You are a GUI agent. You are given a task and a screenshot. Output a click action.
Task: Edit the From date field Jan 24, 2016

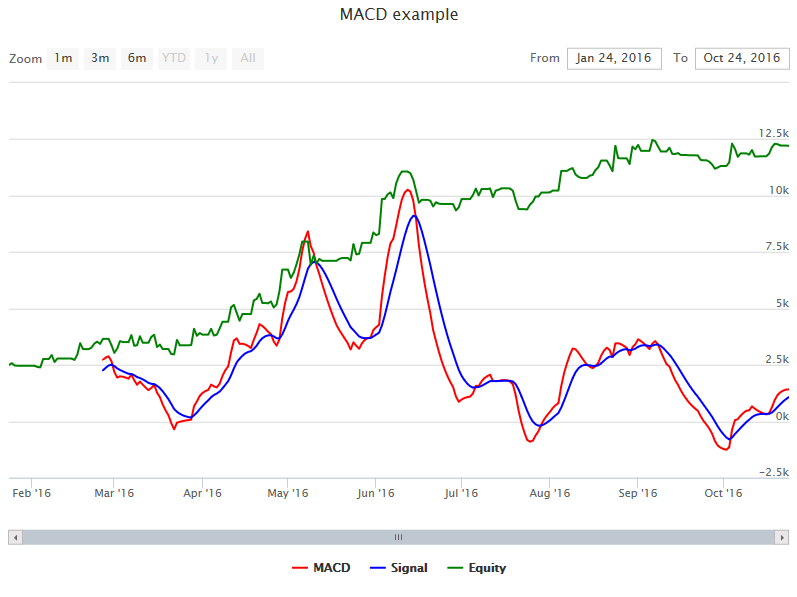pos(614,58)
